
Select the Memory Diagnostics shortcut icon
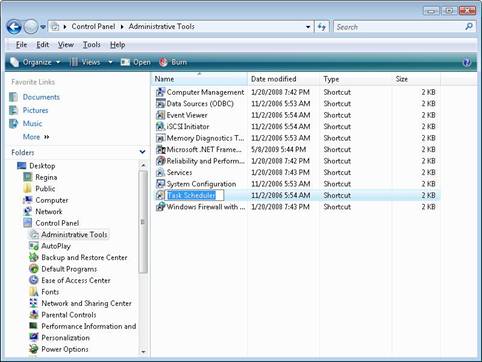click(161, 138)
